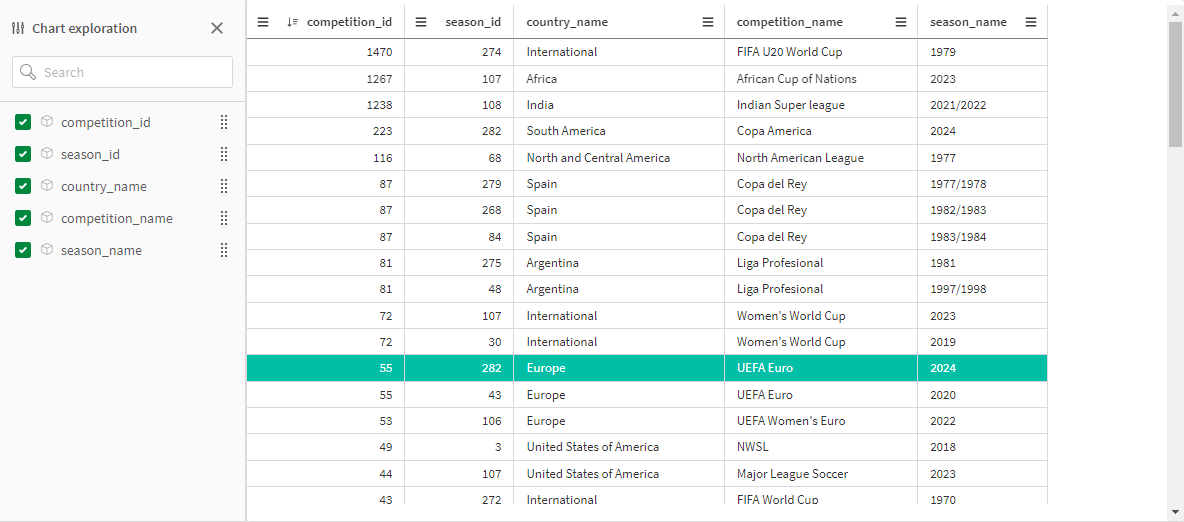Open competition_name column menu icon

[x=901, y=22]
